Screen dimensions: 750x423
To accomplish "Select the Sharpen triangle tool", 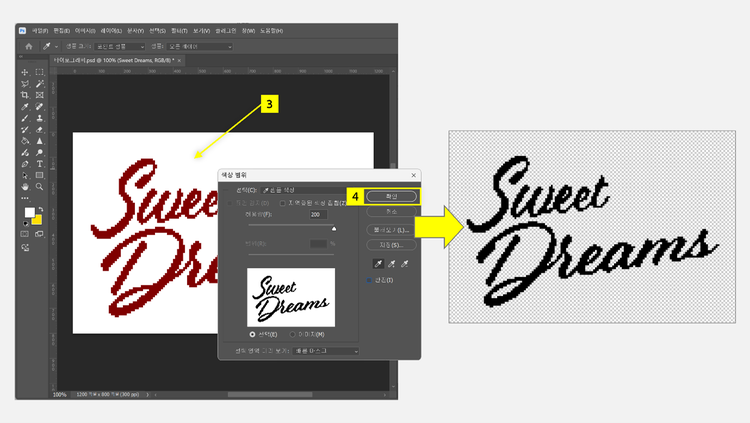I will click(40, 141).
